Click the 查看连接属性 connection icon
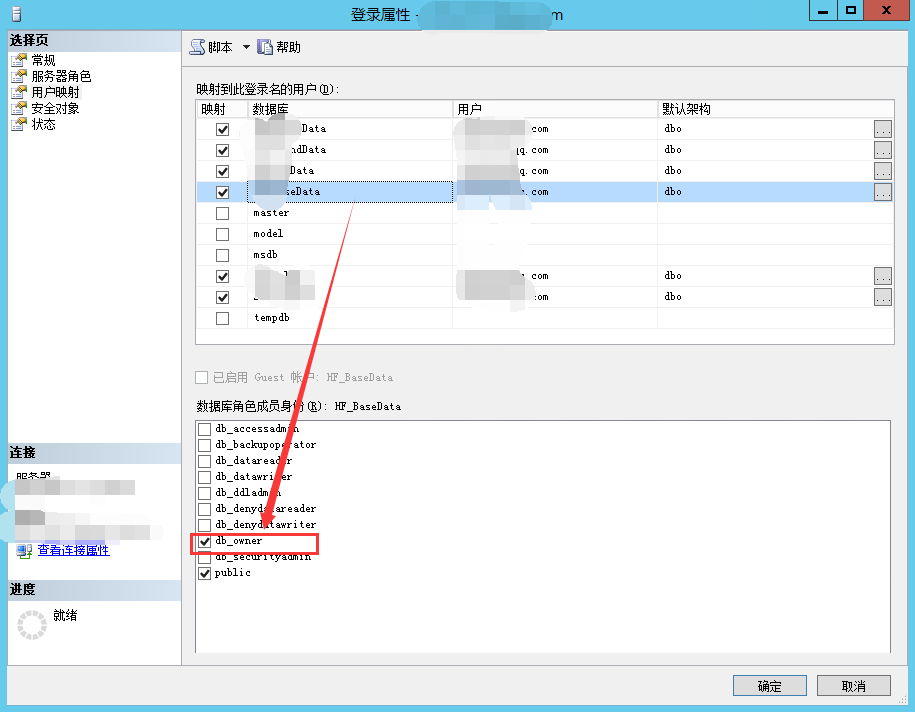 coord(24,551)
